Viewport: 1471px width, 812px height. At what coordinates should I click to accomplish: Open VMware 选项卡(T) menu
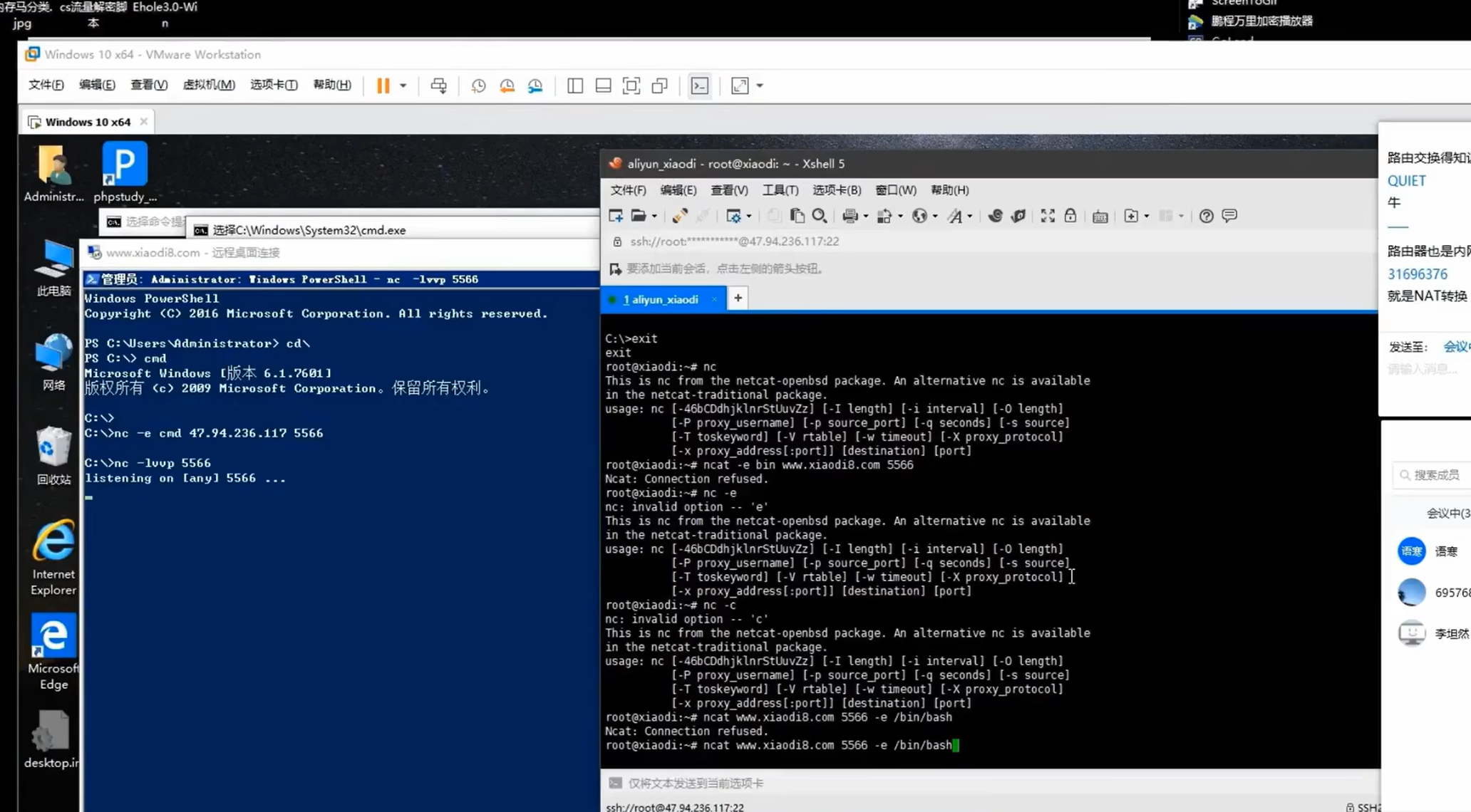coord(274,85)
